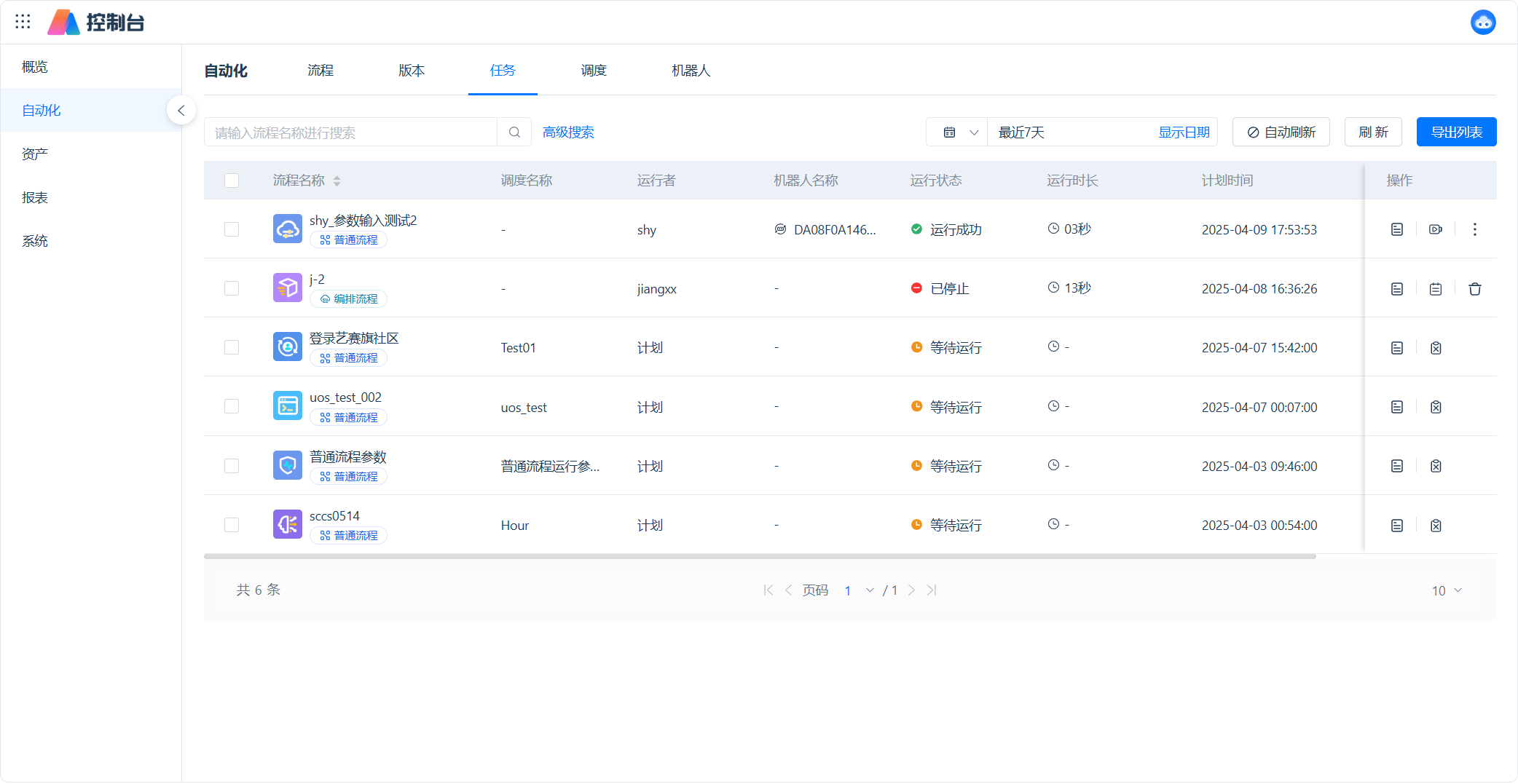This screenshot has height=784, width=1518.
Task: Click the search magnifier icon
Action: click(514, 132)
